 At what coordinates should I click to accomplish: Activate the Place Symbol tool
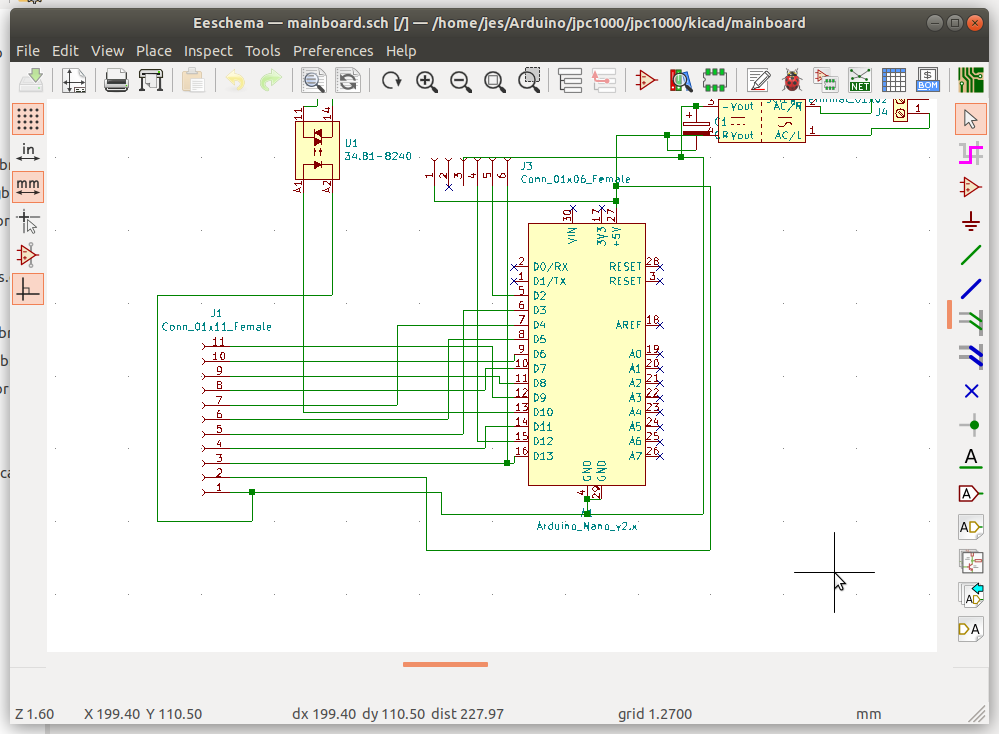(x=970, y=186)
